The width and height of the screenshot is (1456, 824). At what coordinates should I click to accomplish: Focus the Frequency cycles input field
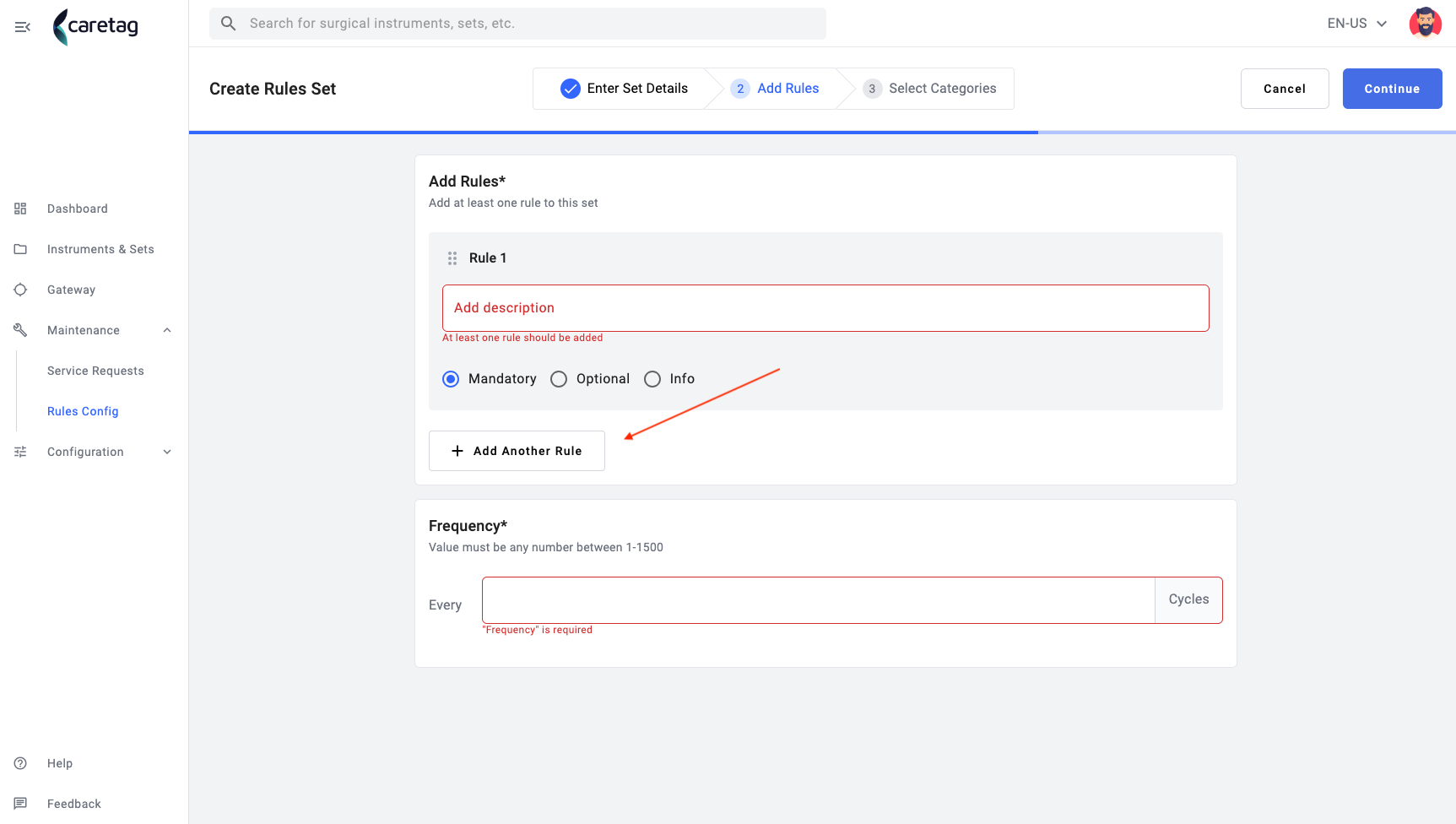click(818, 600)
